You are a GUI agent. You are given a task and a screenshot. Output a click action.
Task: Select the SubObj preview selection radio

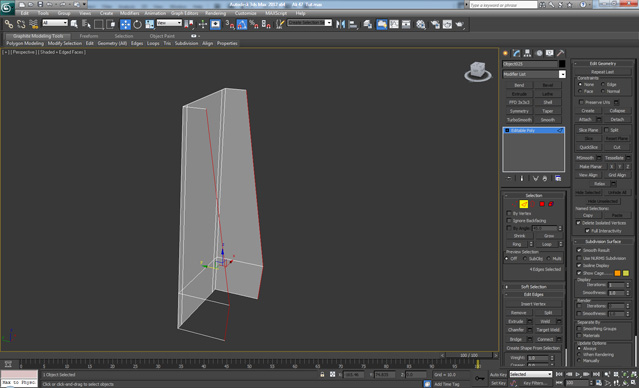[x=525, y=259]
